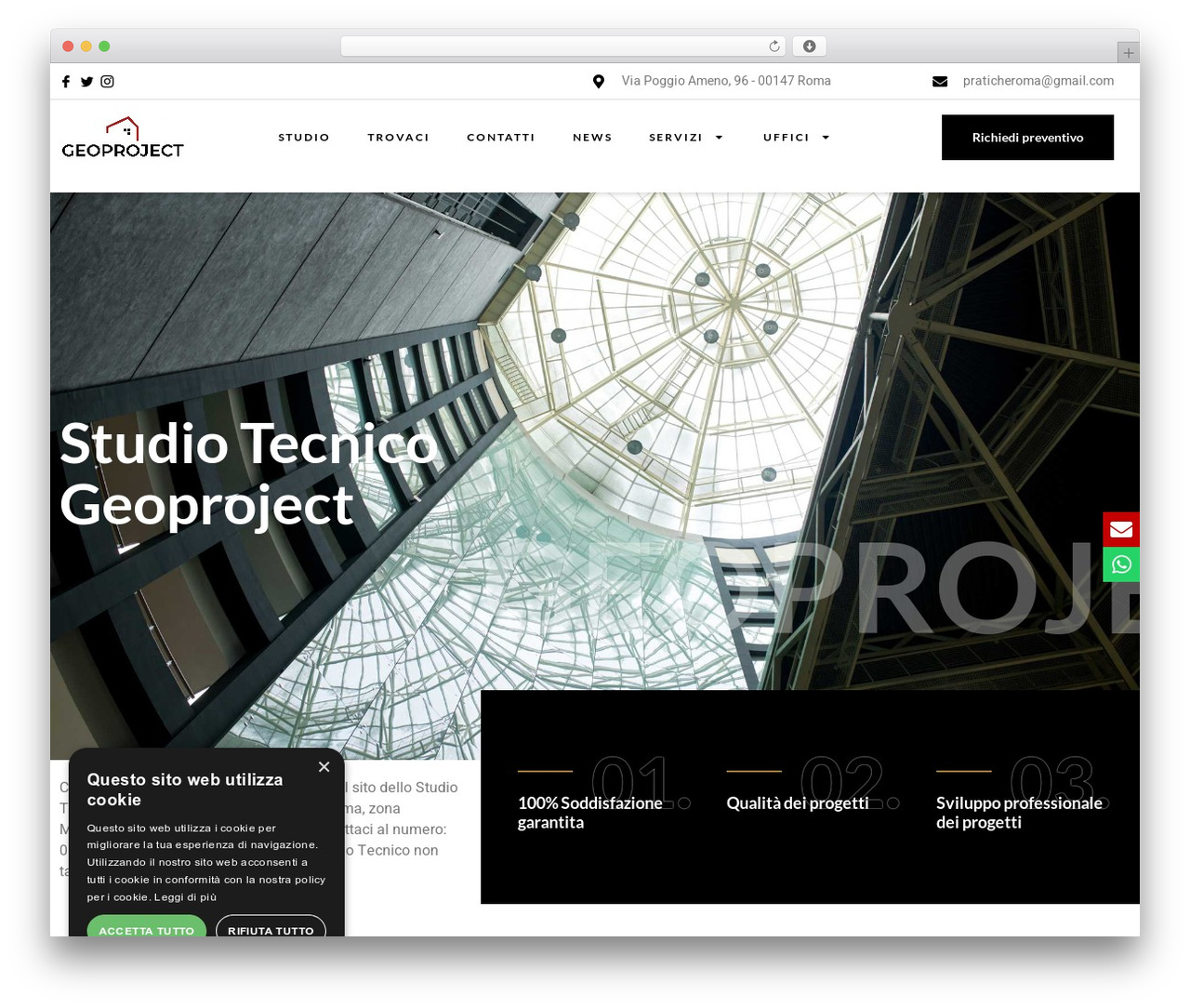Click the browser download icon
Viewport: 1190px width, 1008px height.
coord(810,46)
